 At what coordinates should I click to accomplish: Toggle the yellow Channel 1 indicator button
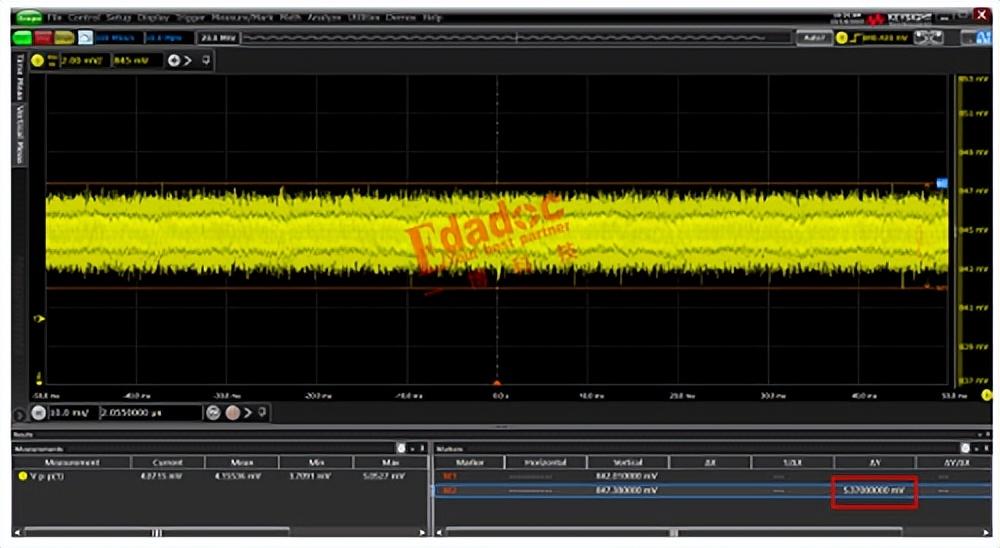[x=38, y=61]
